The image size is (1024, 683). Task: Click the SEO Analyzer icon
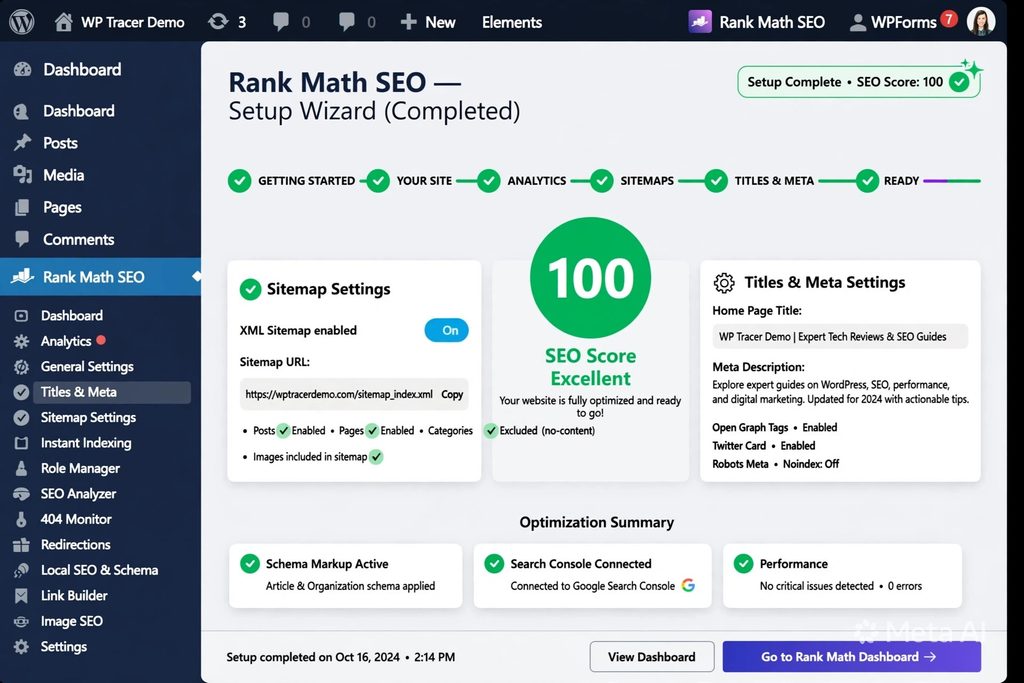tap(22, 494)
